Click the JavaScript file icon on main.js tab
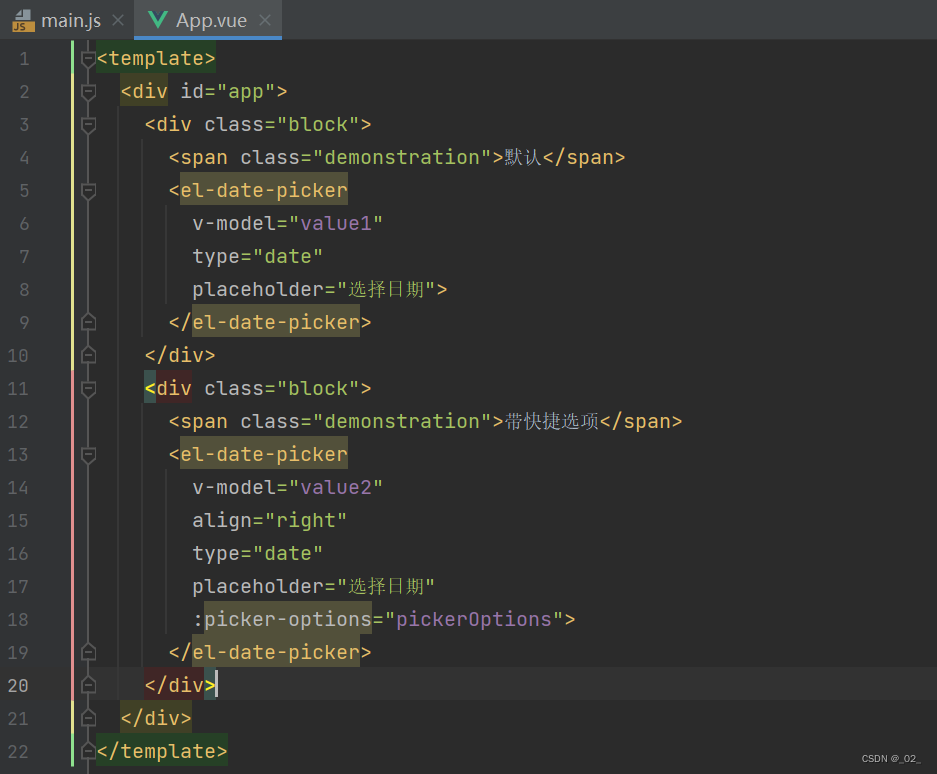 tap(22, 19)
